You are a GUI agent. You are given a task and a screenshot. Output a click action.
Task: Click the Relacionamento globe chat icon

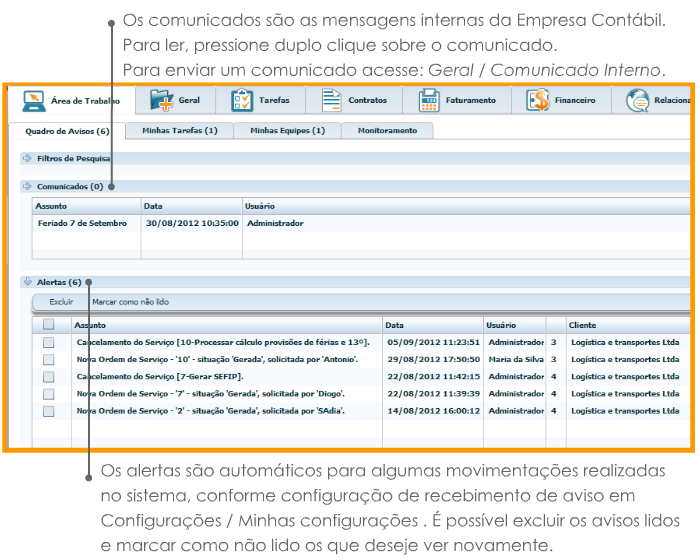tap(638, 100)
